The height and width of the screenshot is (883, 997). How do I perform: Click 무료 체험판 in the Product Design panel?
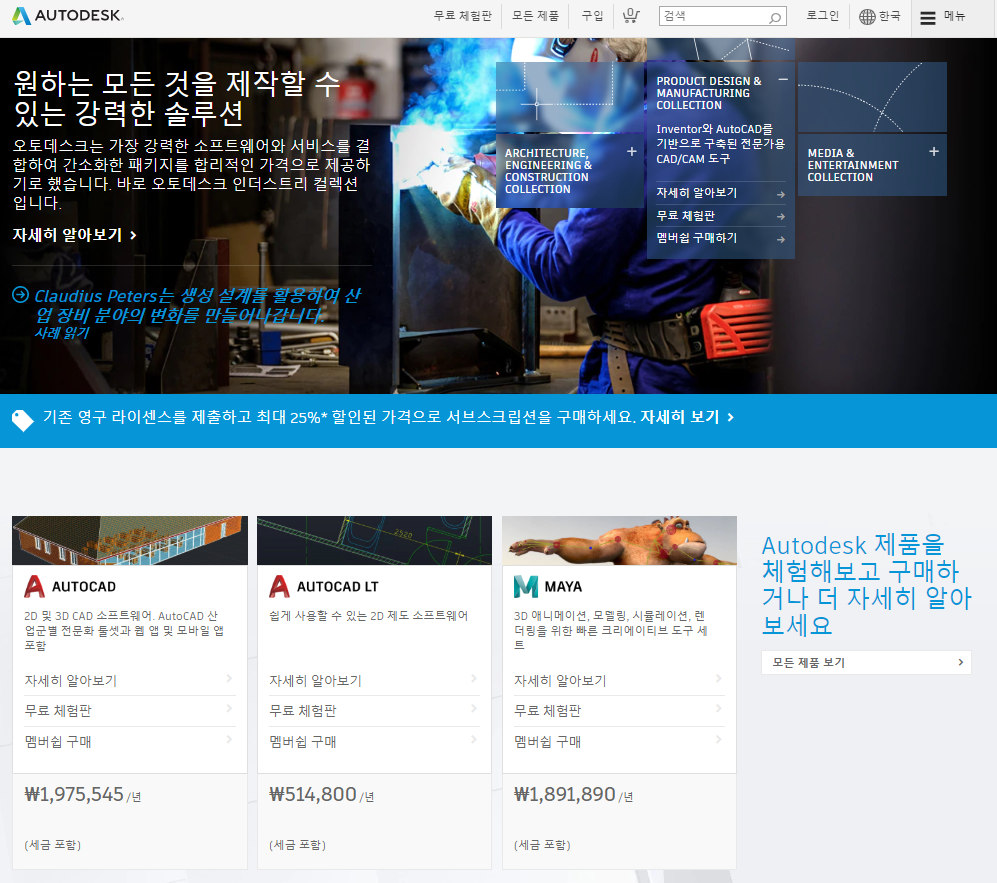pyautogui.click(x=685, y=216)
